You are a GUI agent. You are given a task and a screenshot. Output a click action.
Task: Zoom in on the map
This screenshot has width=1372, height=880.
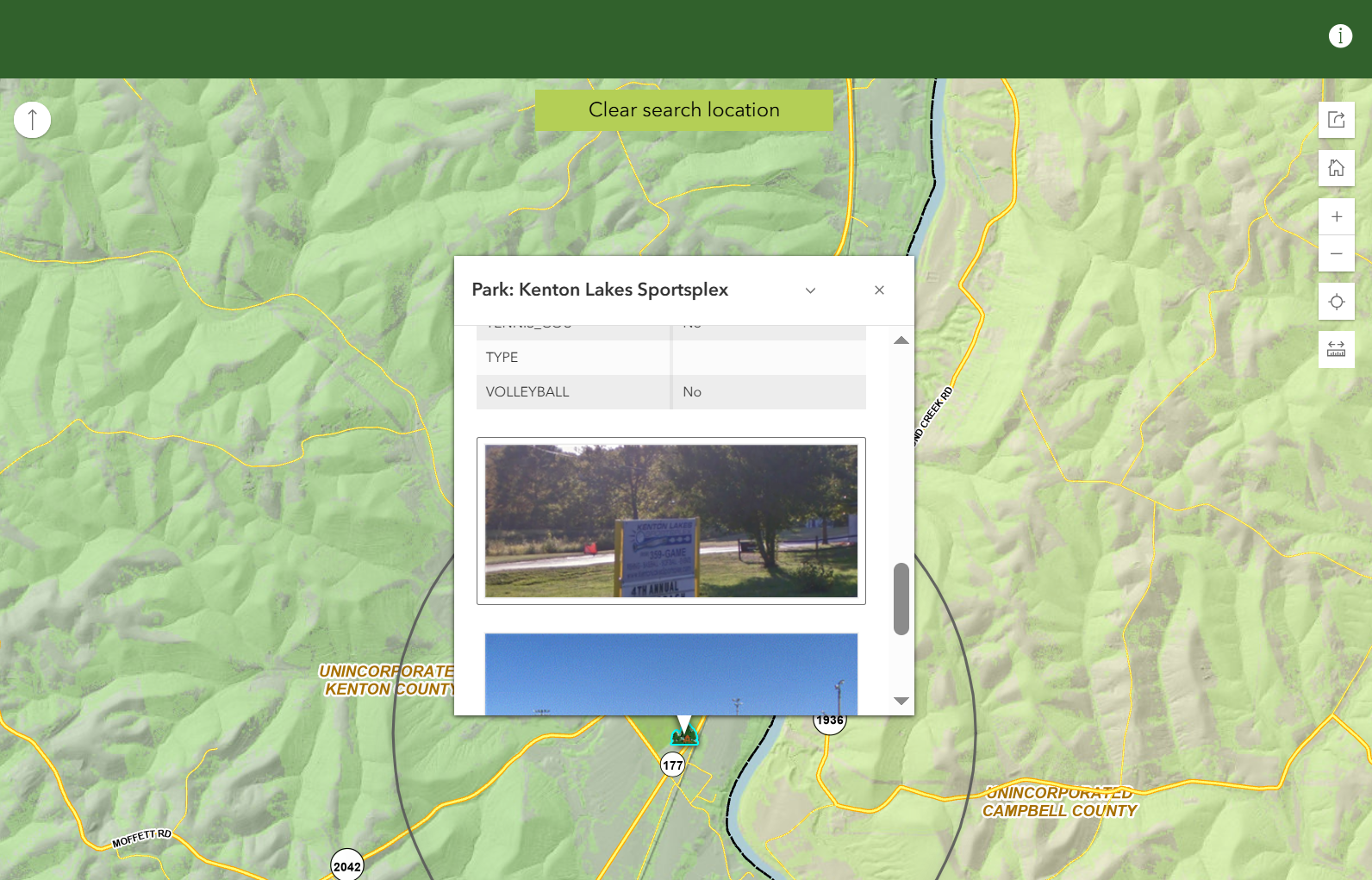[1337, 216]
